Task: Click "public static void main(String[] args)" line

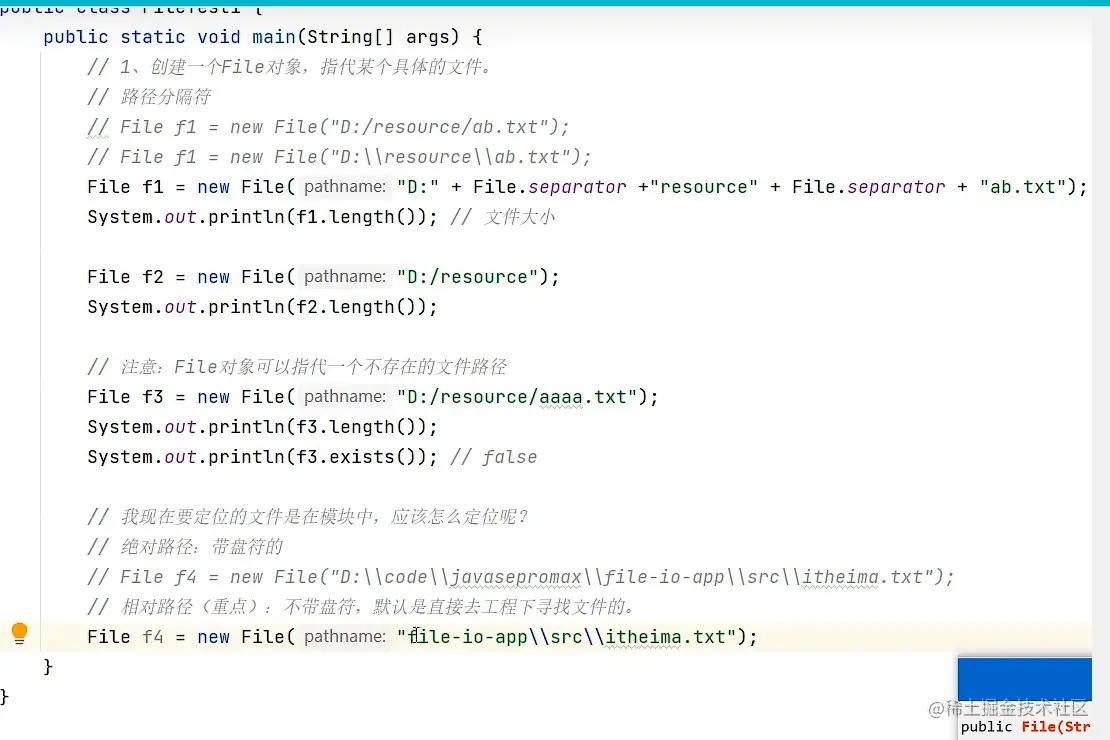Action: pos(263,37)
